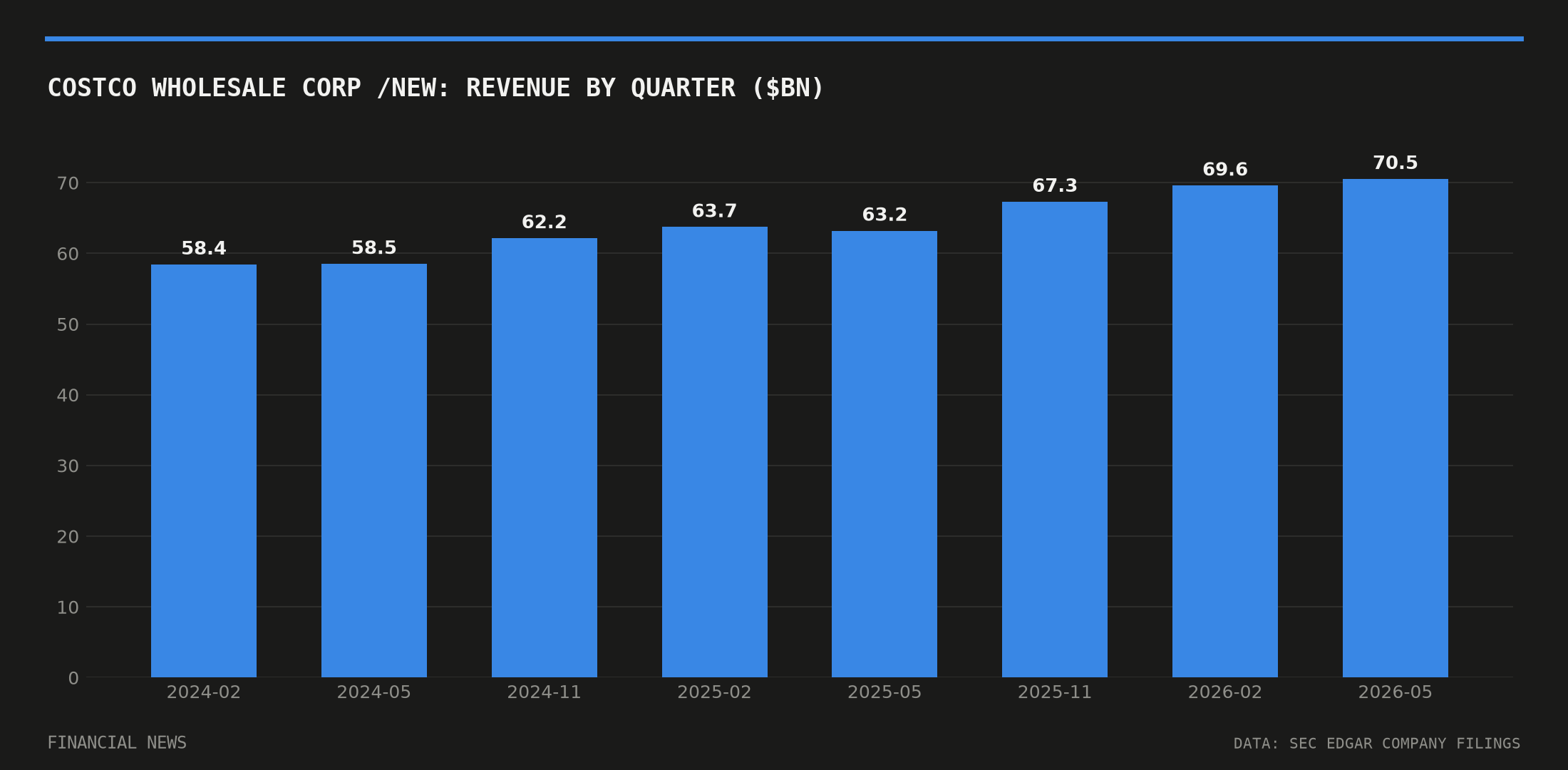
Task: Click the y-axis tick labeled 30
Action: pyautogui.click(x=68, y=466)
